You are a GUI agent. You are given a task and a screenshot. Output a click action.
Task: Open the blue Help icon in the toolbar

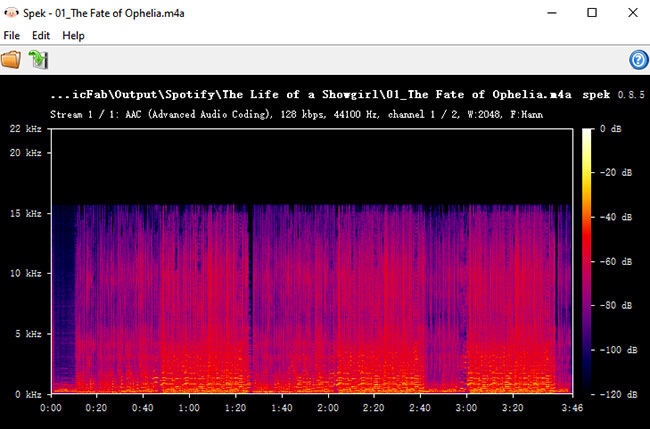click(x=638, y=60)
